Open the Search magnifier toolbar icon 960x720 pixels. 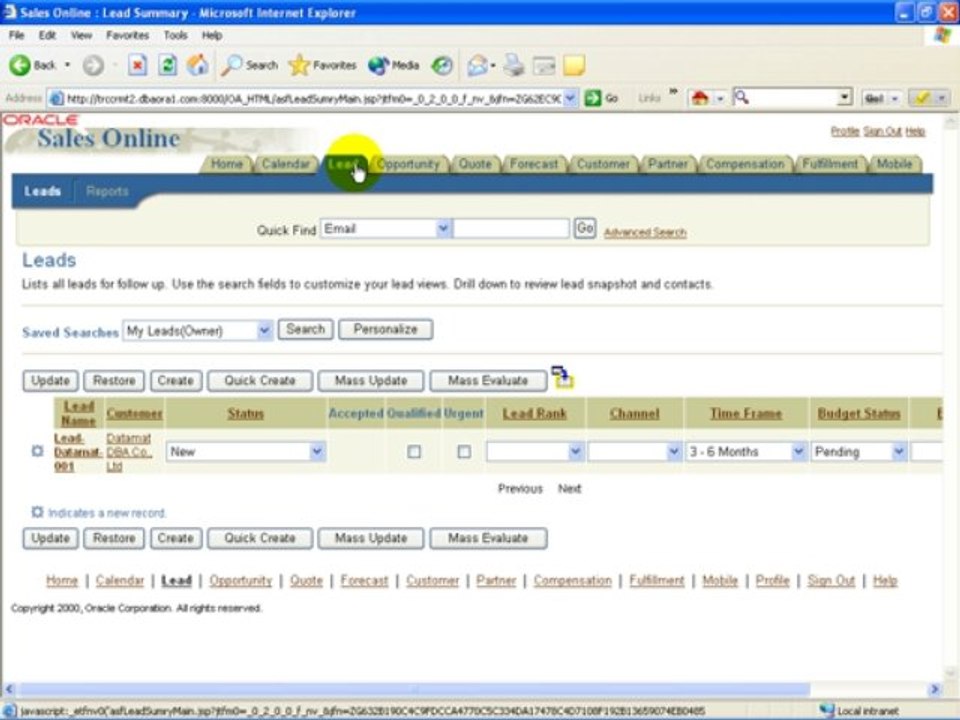[231, 65]
